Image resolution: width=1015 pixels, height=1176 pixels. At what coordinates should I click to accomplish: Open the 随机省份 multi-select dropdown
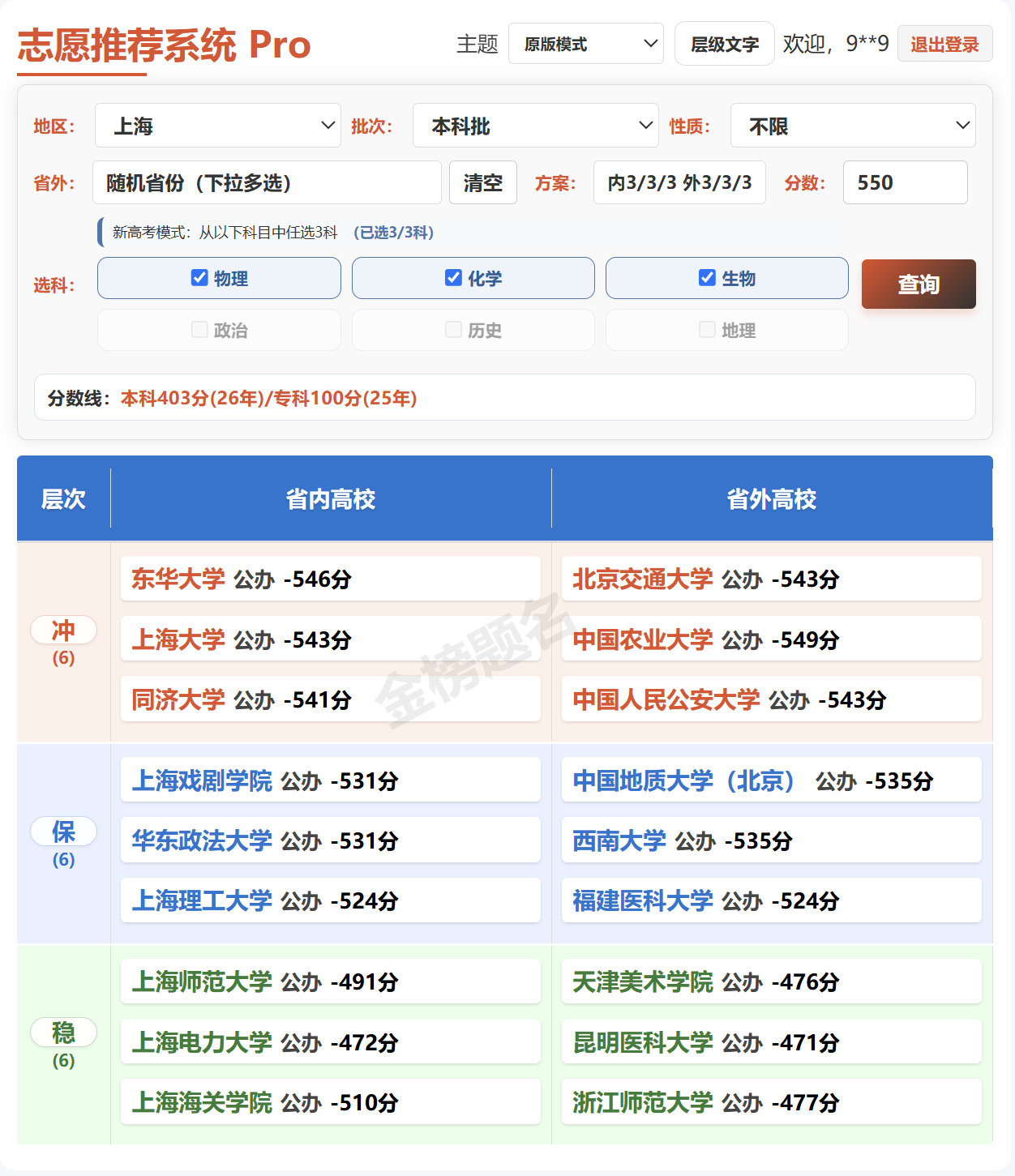tap(267, 182)
